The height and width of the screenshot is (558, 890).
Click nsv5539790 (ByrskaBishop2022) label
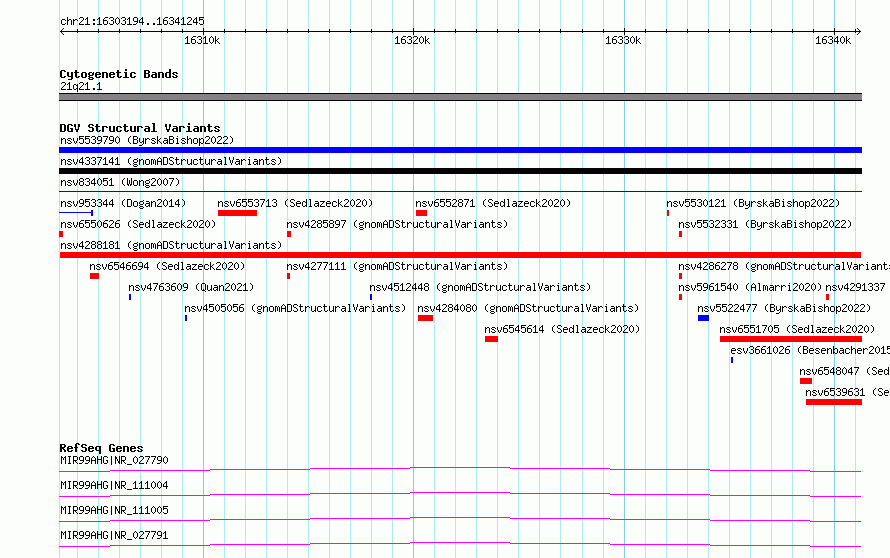(x=147, y=140)
